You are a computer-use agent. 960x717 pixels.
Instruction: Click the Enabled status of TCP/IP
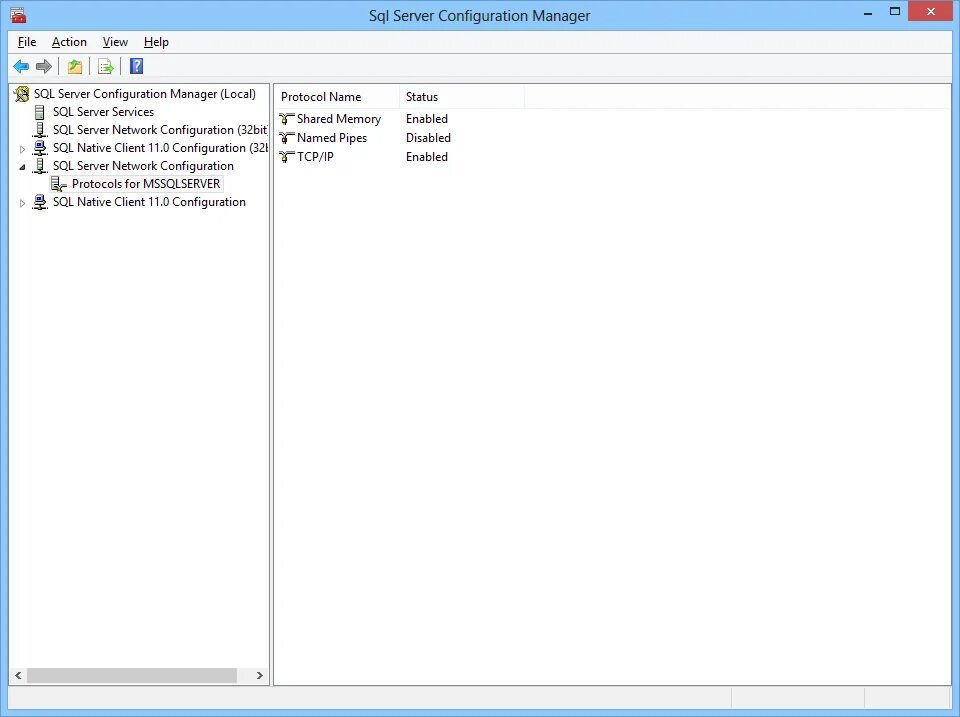tap(427, 157)
